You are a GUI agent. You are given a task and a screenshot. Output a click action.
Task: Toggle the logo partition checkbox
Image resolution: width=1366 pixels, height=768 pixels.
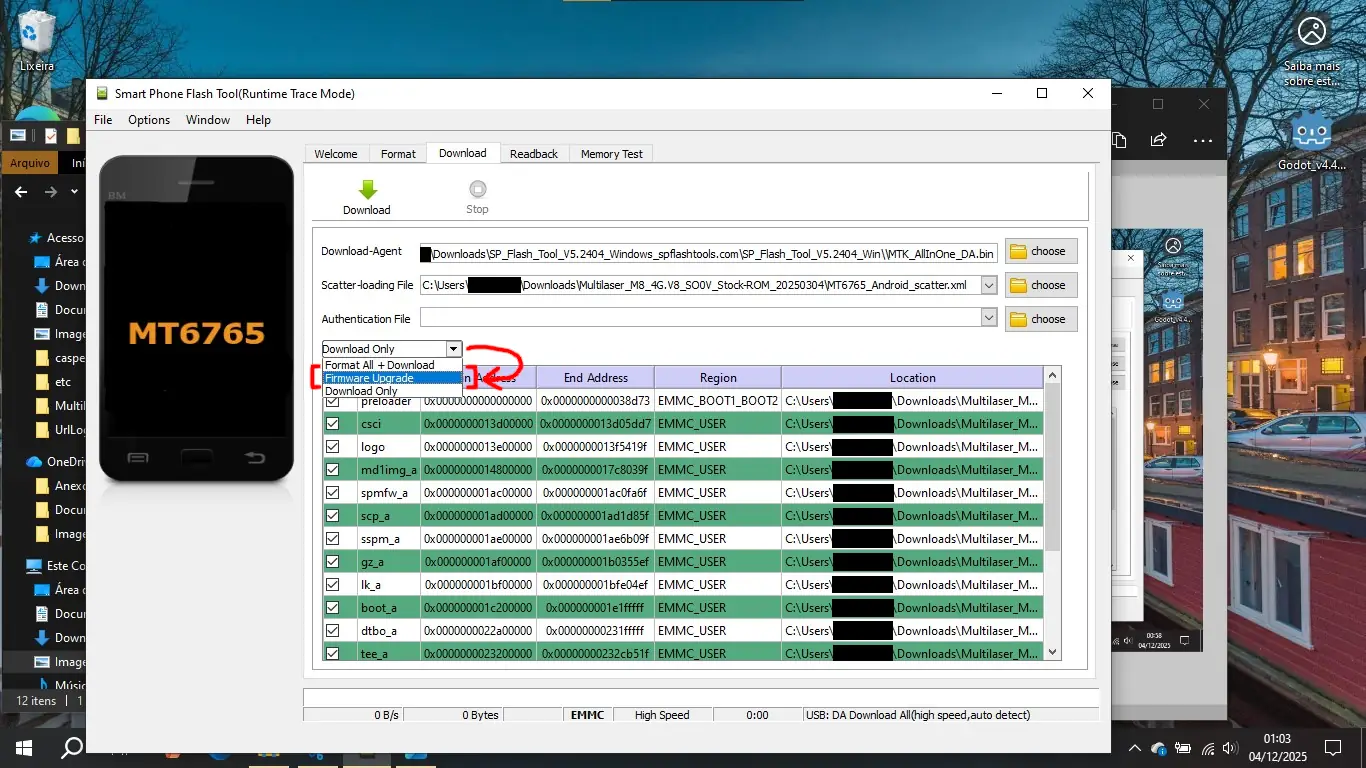(333, 447)
